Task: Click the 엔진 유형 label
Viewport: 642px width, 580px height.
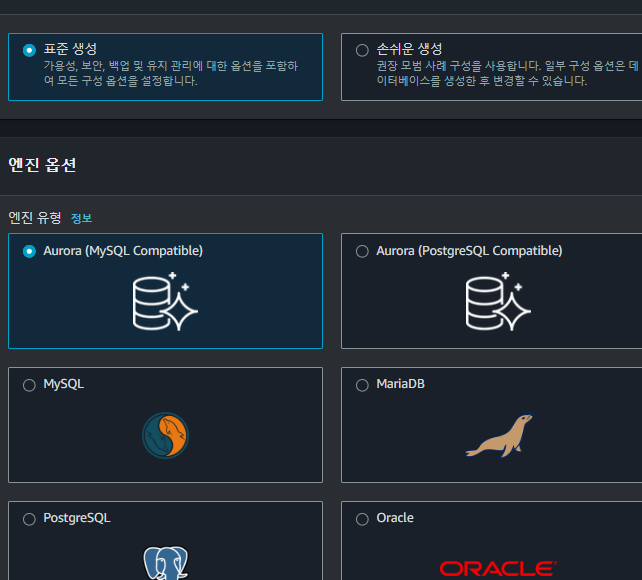Action: (35, 218)
